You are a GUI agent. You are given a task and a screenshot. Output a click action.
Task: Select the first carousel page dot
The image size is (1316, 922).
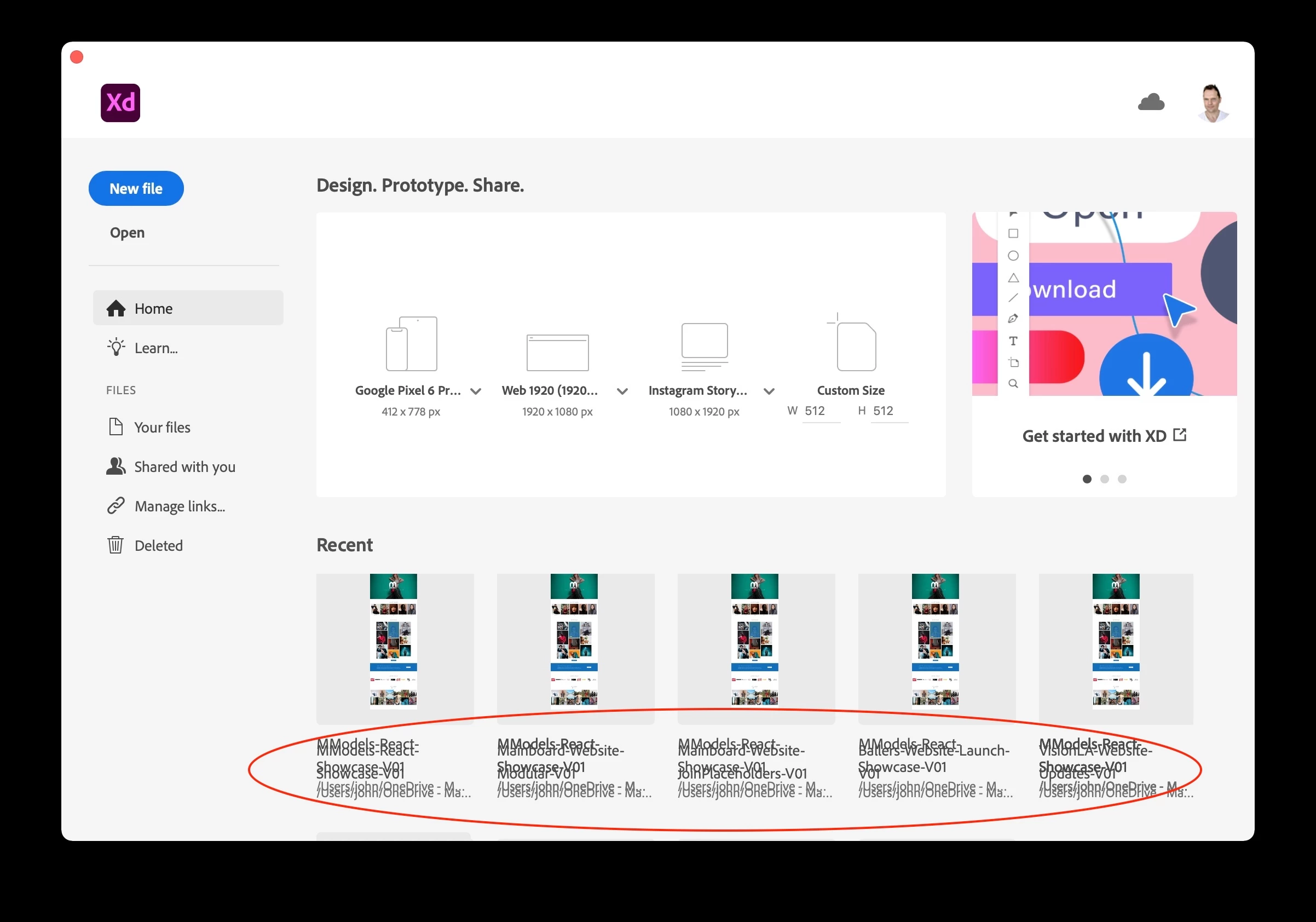coord(1087,479)
